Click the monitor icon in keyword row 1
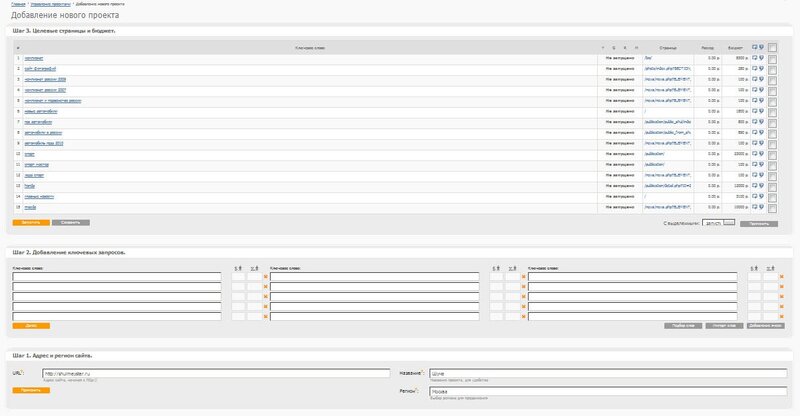The image size is (800, 416). (x=755, y=58)
